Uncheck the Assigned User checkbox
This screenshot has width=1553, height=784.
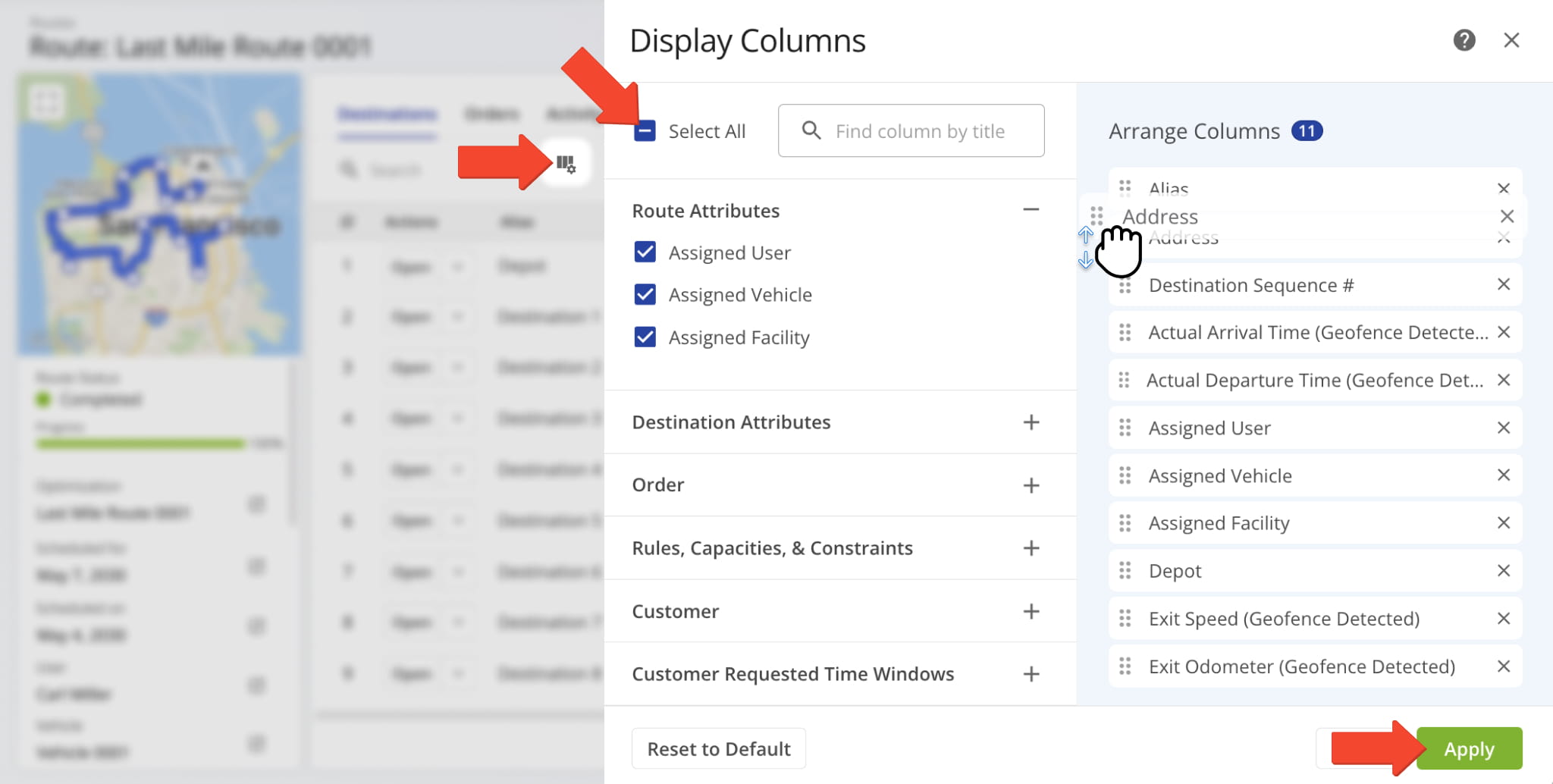click(x=645, y=252)
